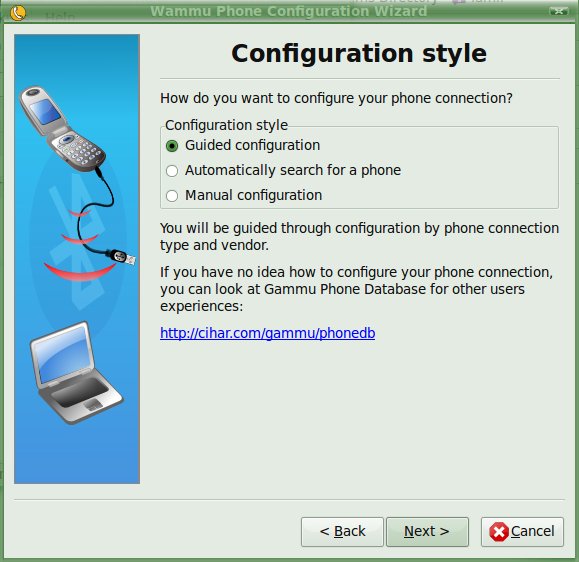This screenshot has height=562, width=579.
Task: Click the Cancel button label text
Action: 532,531
